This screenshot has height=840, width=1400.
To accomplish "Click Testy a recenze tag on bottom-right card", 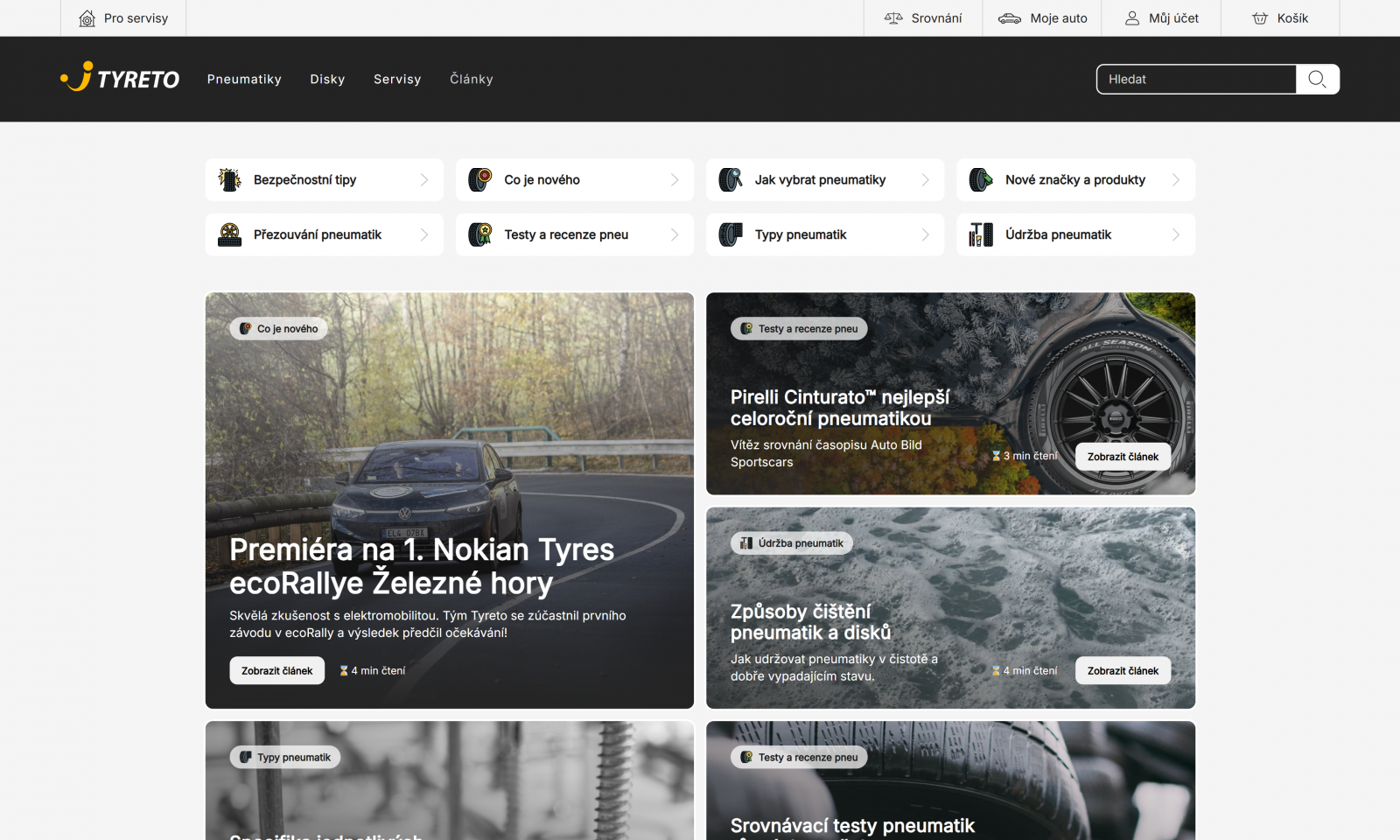I will coord(799,758).
